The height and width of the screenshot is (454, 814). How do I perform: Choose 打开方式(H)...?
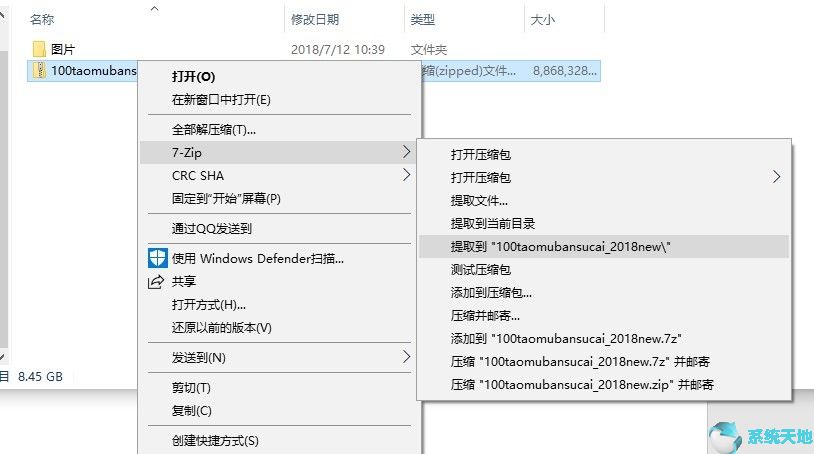click(209, 305)
